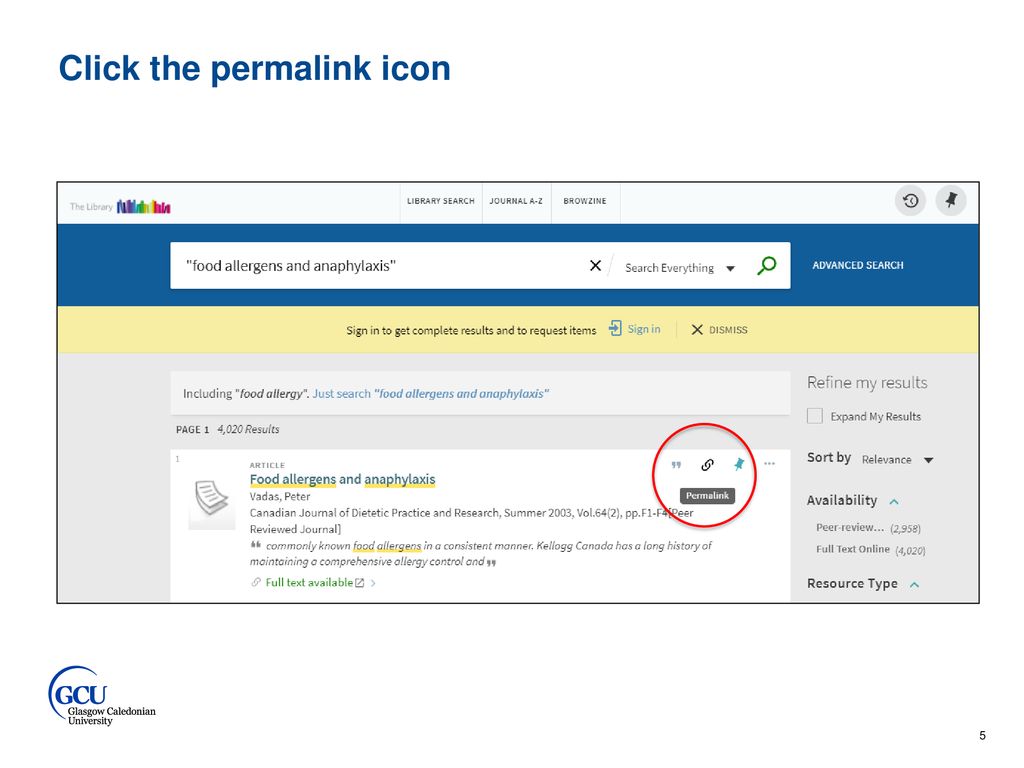Click the Sign in link
Screen dimensions: 1024x768
(x=643, y=329)
